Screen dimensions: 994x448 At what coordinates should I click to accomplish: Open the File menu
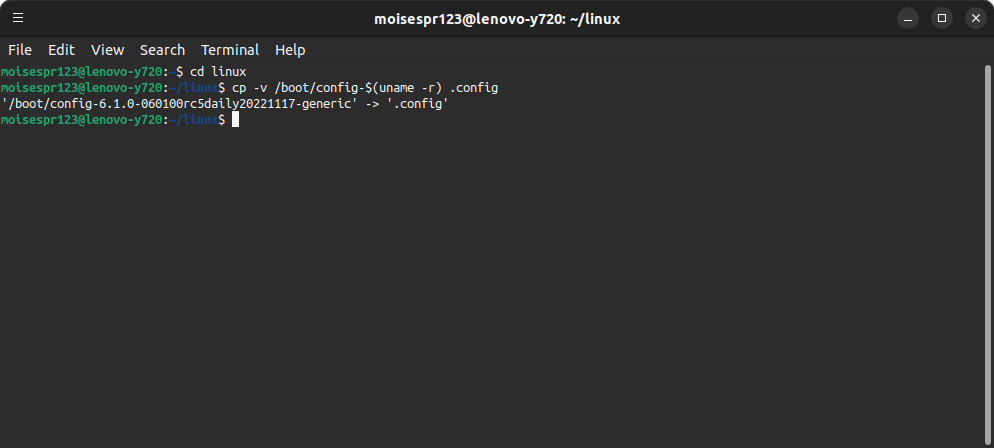(20, 50)
